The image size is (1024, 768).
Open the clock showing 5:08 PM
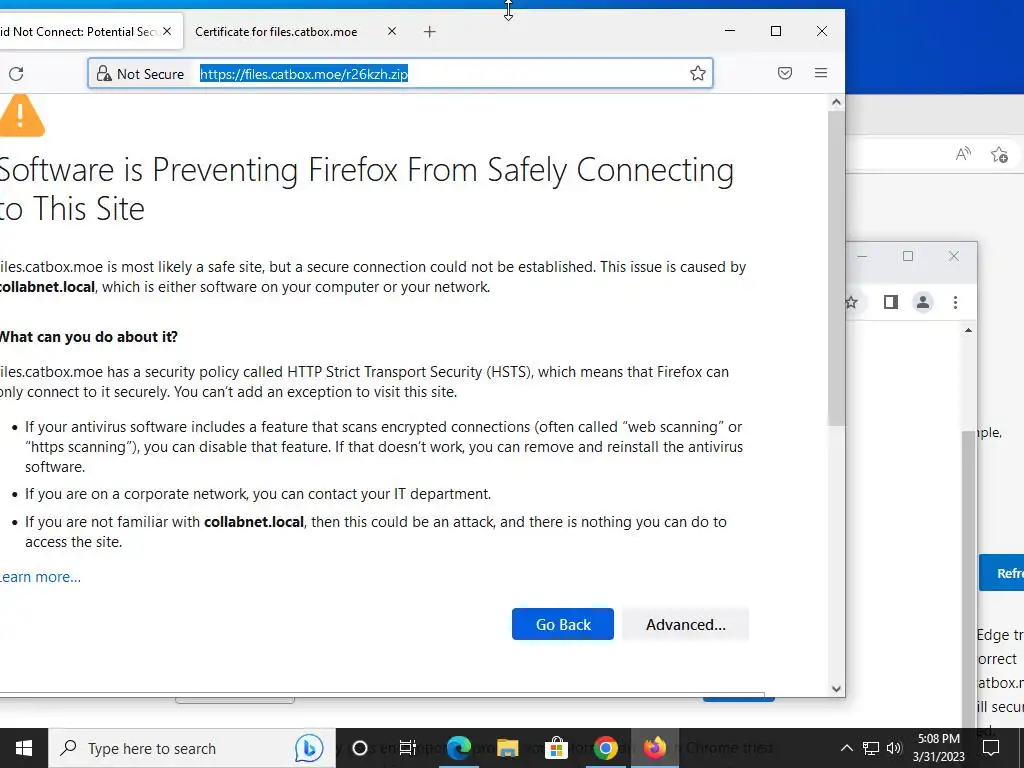(938, 748)
